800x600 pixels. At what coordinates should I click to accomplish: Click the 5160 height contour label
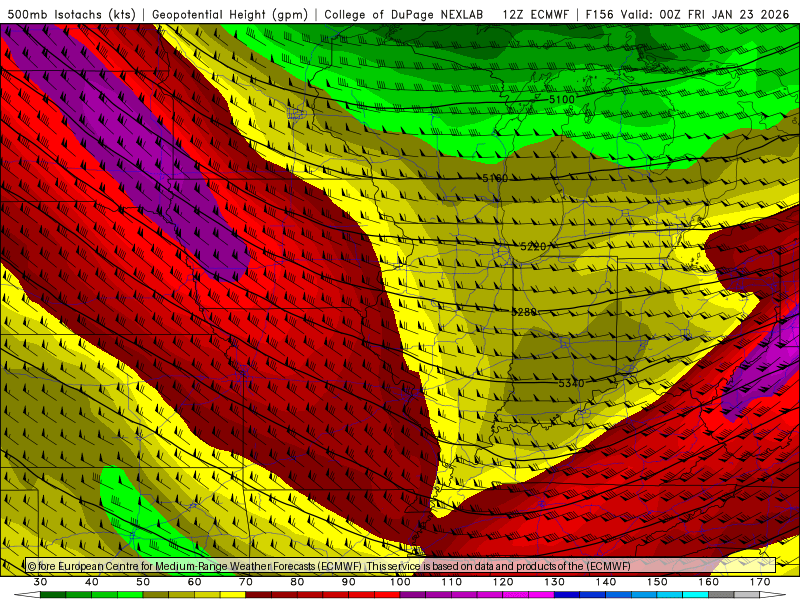(495, 178)
